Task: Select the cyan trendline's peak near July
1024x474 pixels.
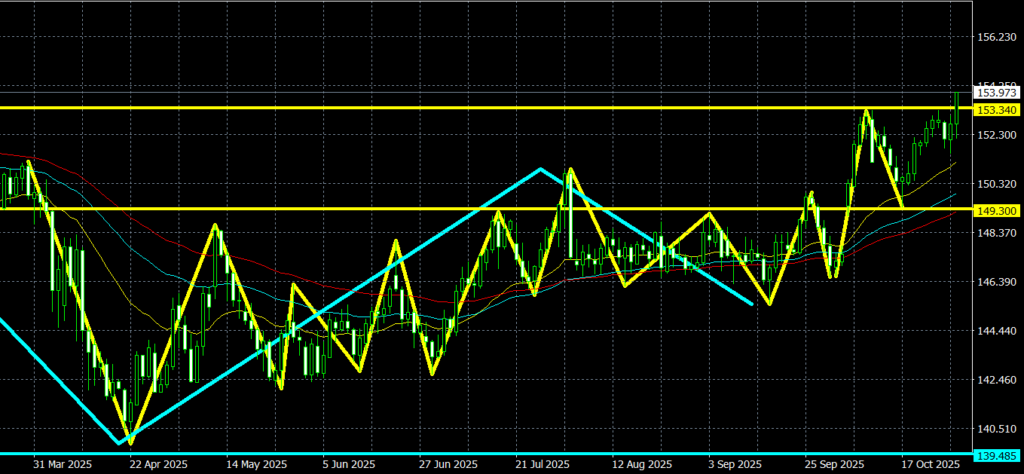Action: coord(540,168)
